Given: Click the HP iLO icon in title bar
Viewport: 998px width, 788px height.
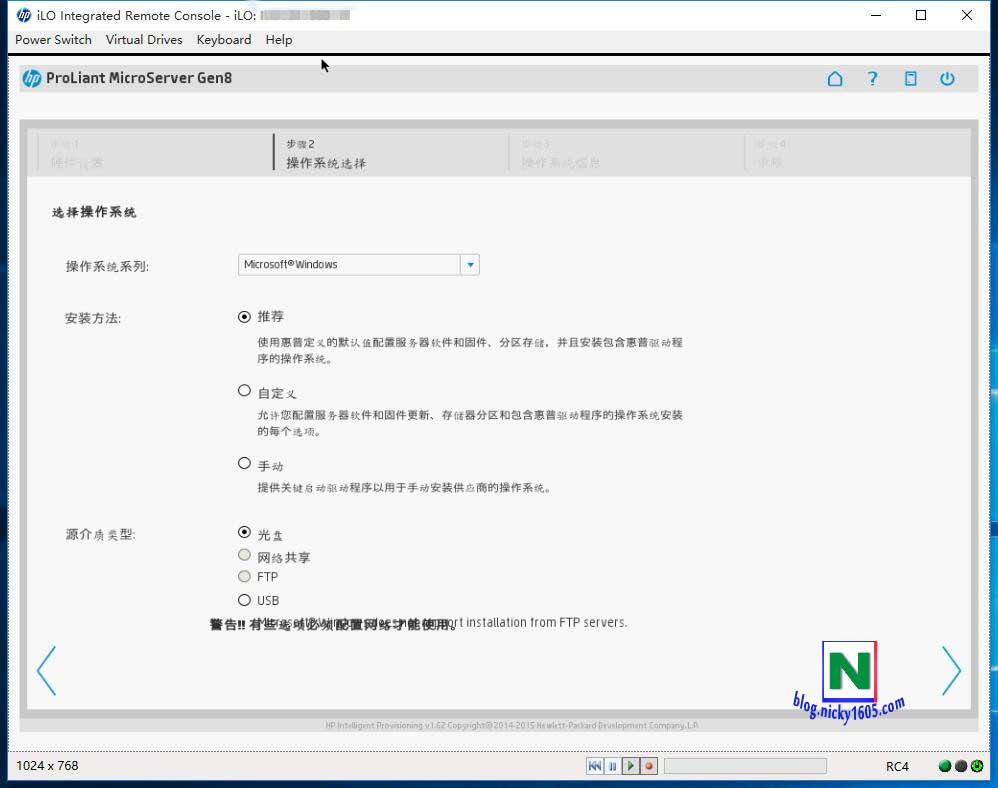Looking at the screenshot, I should pyautogui.click(x=24, y=15).
